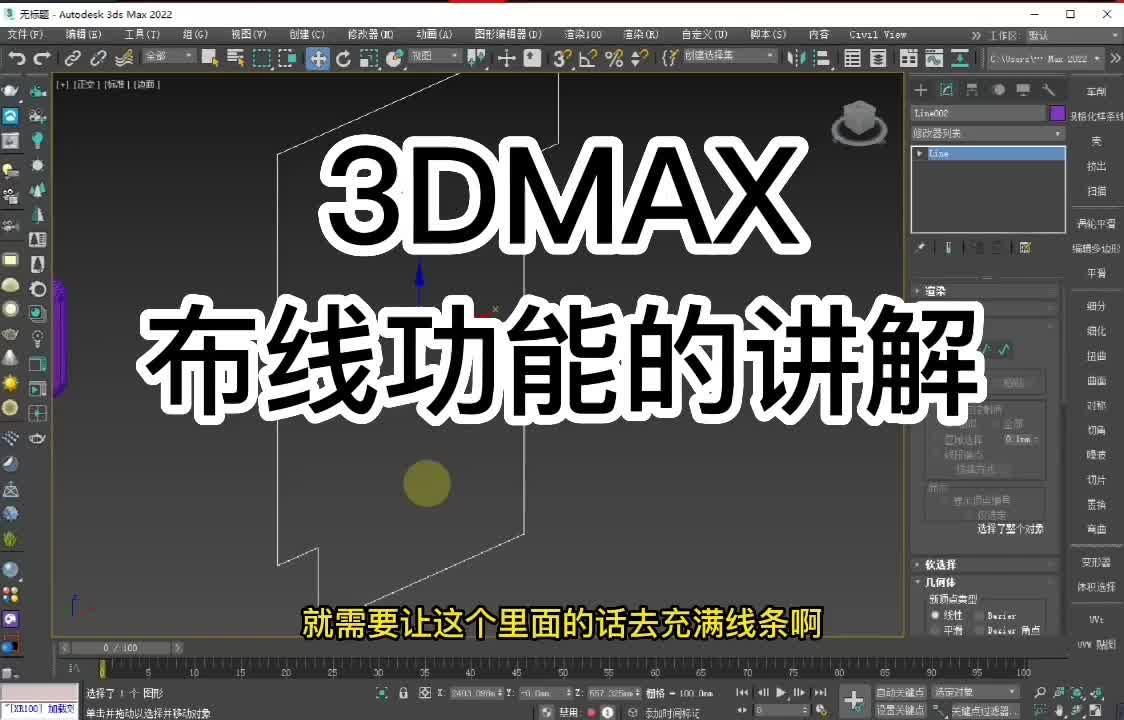Click the 挤出 modifier button

1097,166
